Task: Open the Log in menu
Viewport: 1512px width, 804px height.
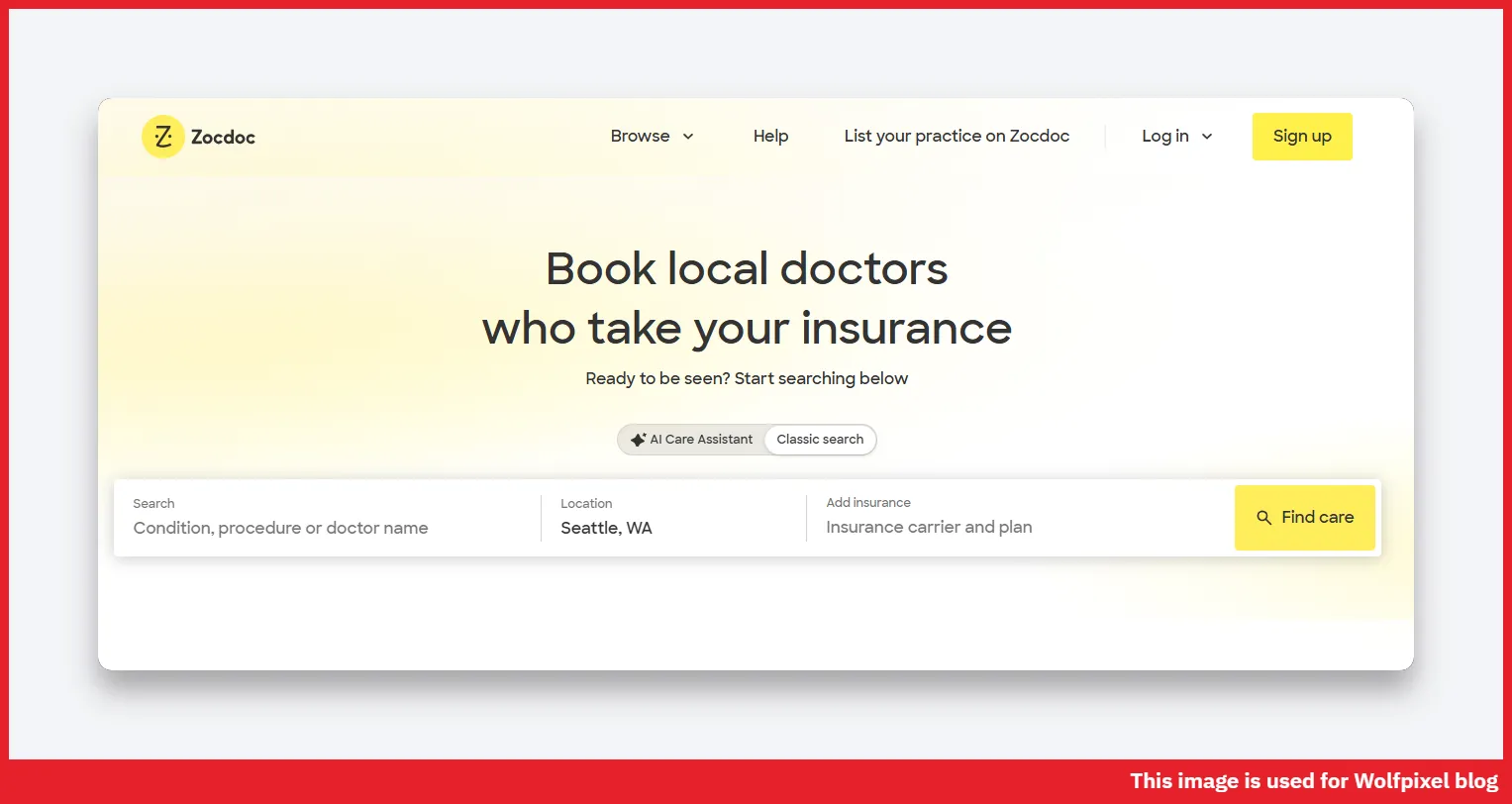Action: coord(1177,137)
